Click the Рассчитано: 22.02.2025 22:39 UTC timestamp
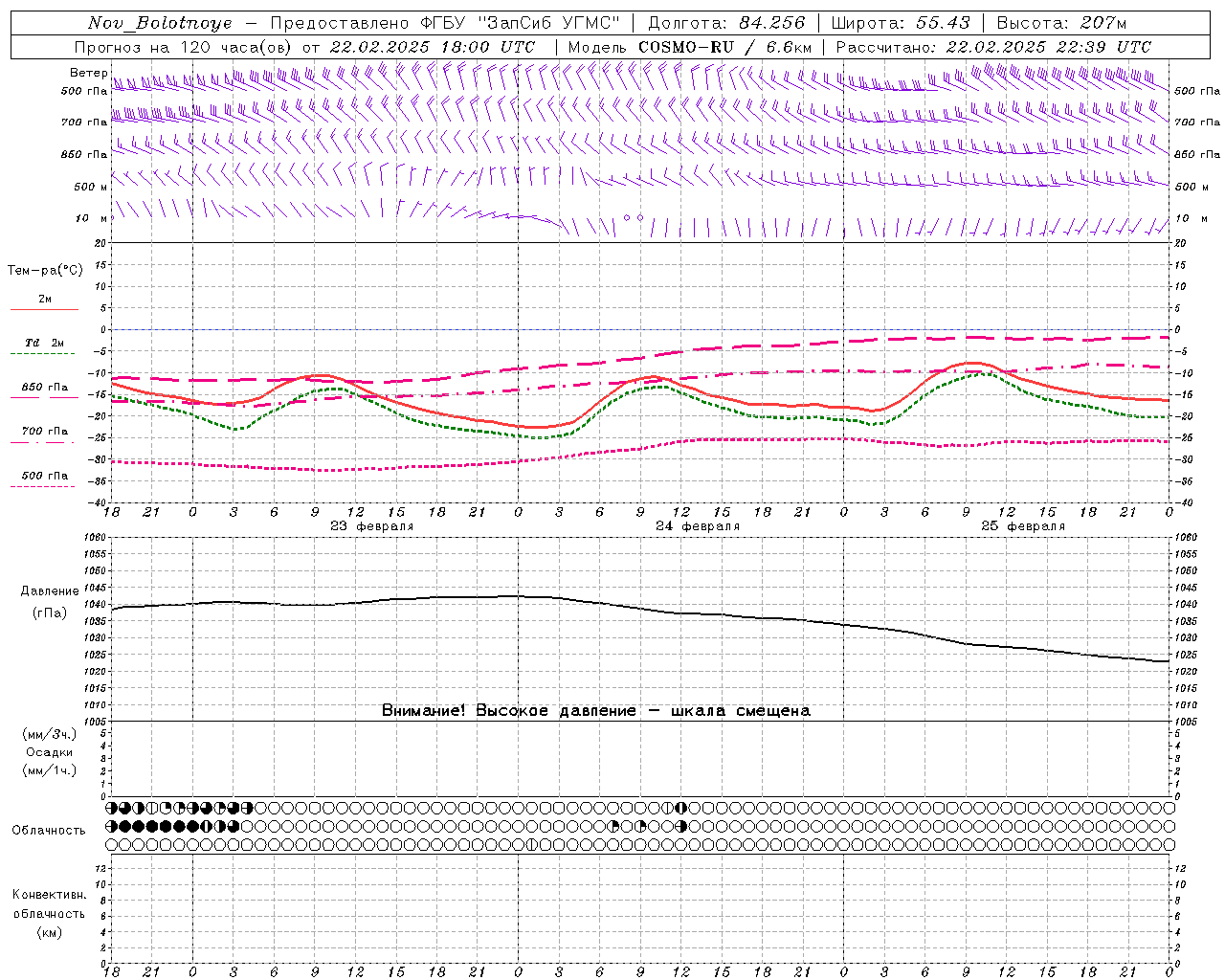 click(993, 47)
